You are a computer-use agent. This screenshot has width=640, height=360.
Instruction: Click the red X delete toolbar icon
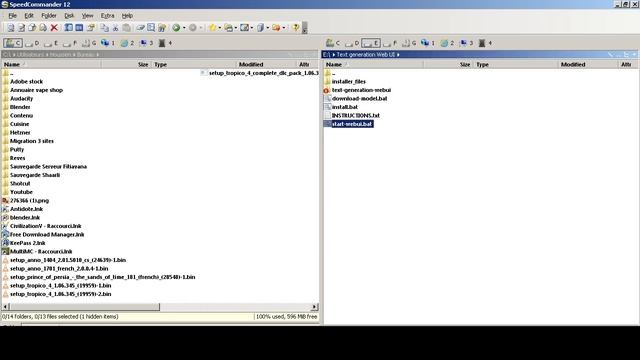[54, 27]
